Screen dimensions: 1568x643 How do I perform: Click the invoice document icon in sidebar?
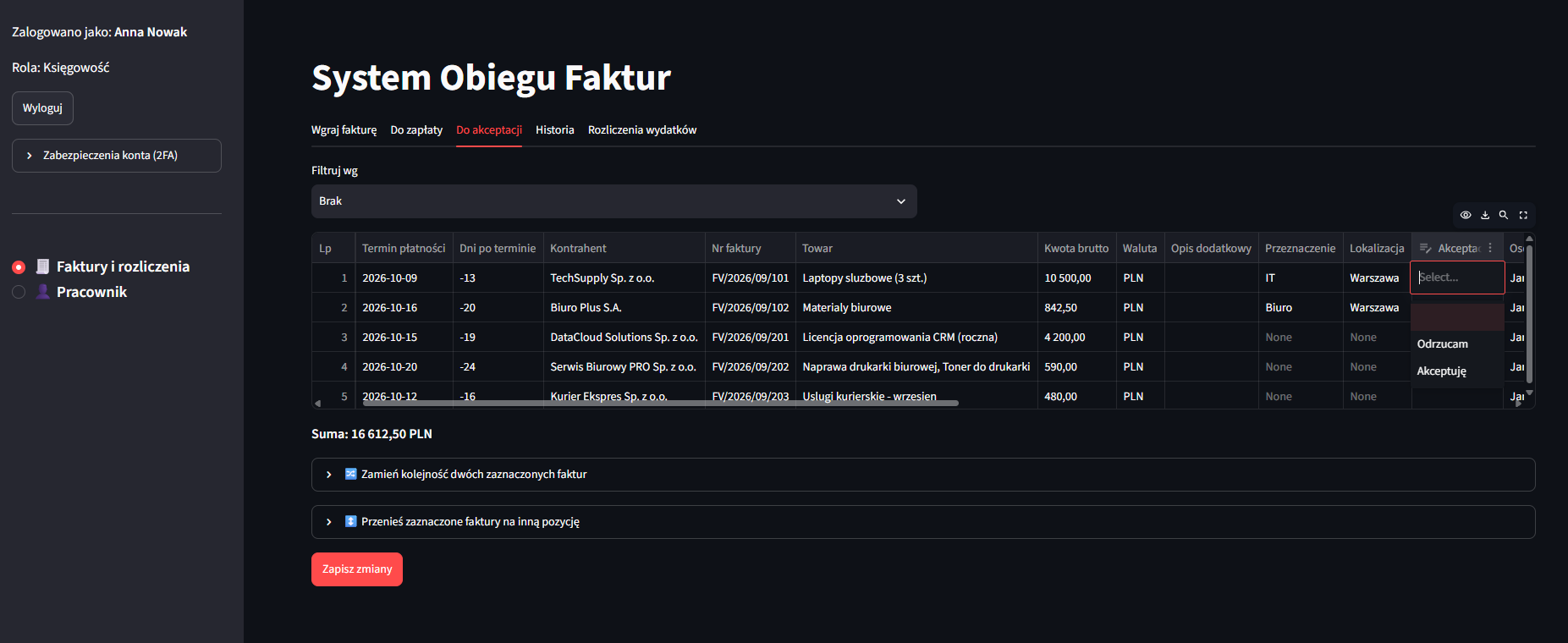point(42,267)
